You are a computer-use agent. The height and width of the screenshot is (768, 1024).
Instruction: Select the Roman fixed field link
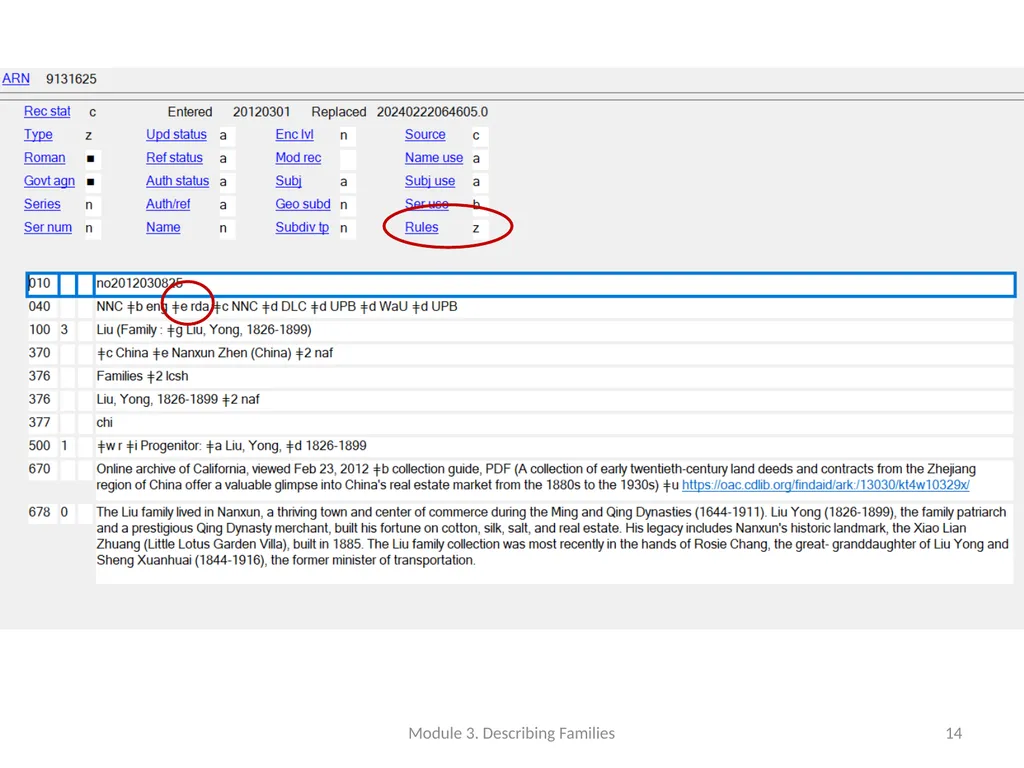point(44,158)
